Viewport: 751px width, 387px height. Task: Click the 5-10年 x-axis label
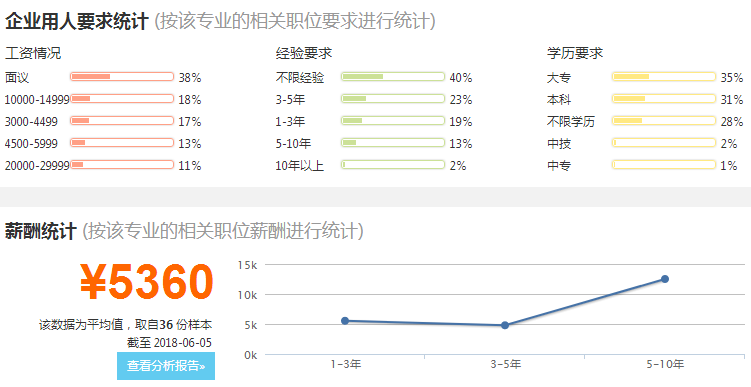coord(665,364)
